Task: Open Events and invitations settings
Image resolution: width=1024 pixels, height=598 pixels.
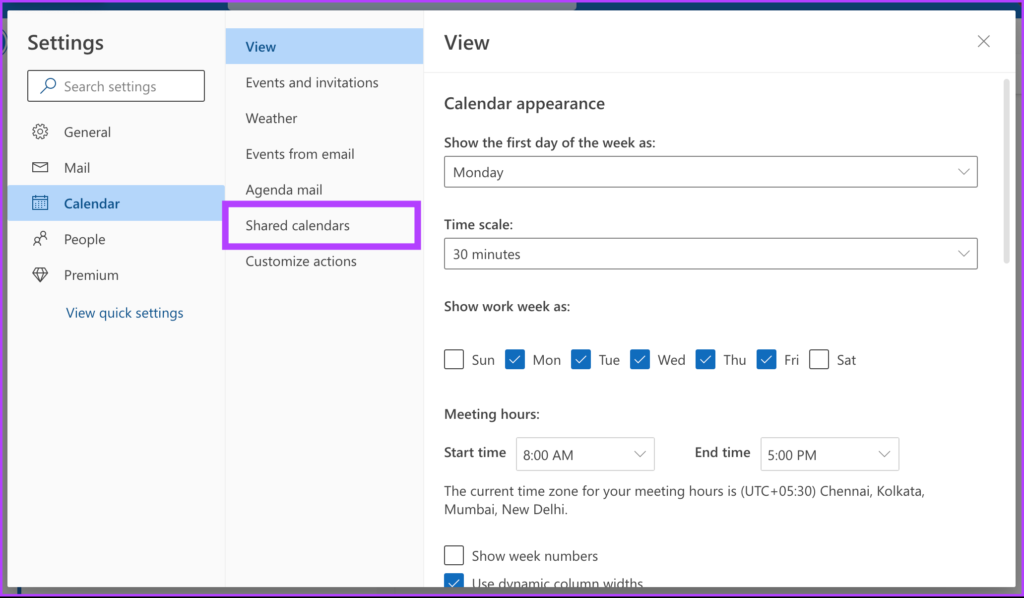Action: coord(324,82)
